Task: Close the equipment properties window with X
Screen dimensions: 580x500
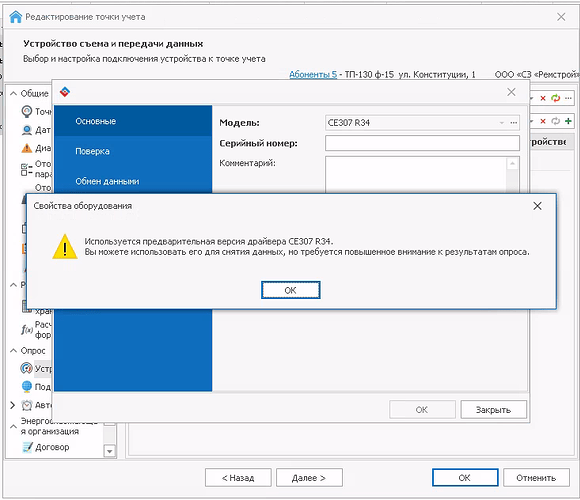Action: 511,92
